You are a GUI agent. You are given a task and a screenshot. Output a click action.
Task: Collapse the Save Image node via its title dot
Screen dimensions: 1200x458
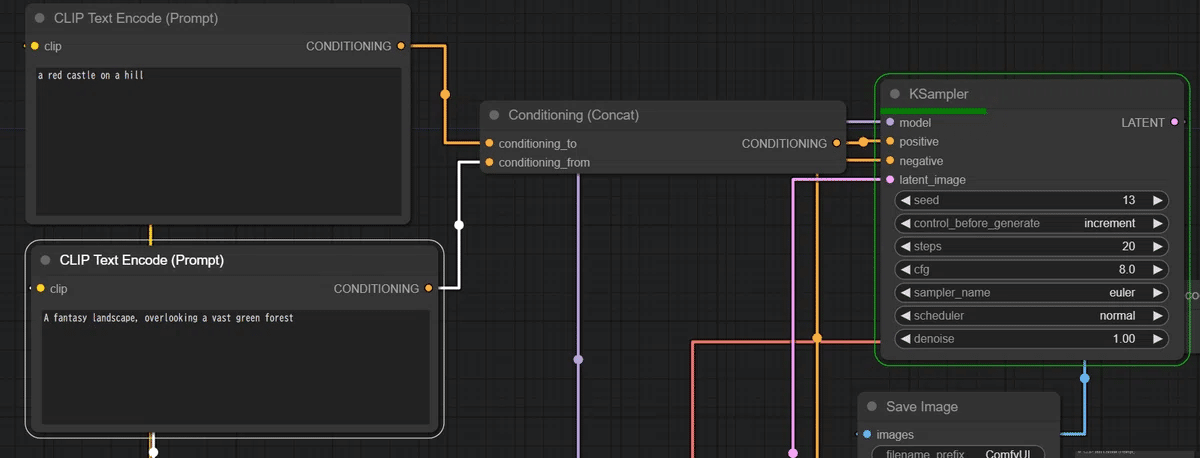(x=872, y=407)
